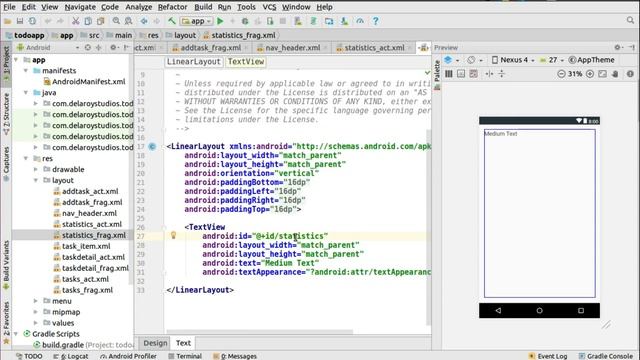Click the Copy toolbar icon
This screenshot has height=360, width=640.
[x=88, y=21]
